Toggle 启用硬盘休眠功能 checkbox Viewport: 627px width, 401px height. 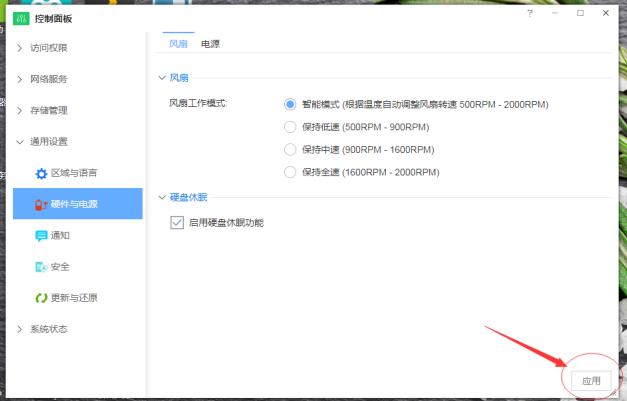[x=177, y=222]
